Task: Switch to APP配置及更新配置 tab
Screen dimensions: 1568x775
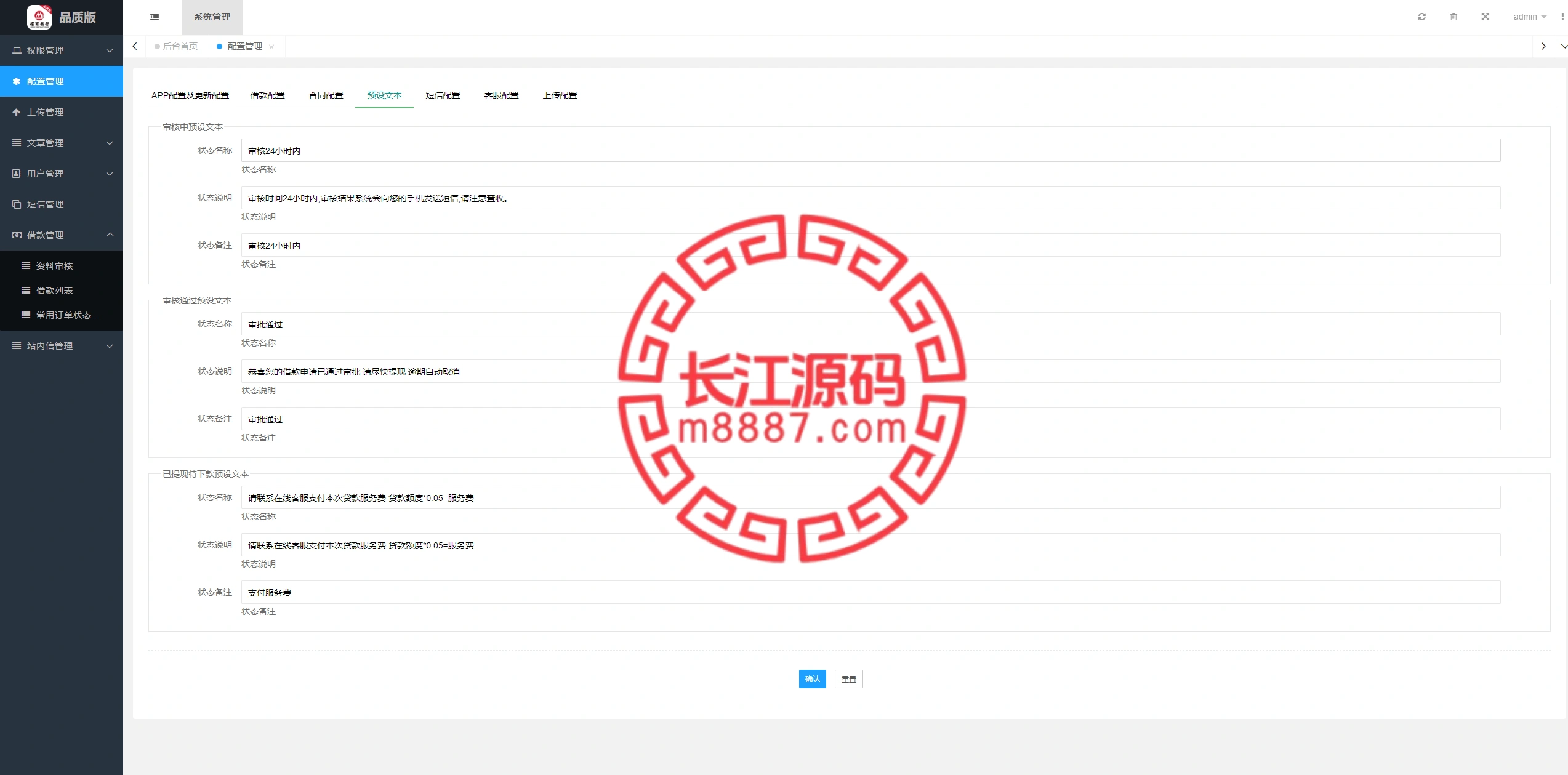Action: pos(190,95)
